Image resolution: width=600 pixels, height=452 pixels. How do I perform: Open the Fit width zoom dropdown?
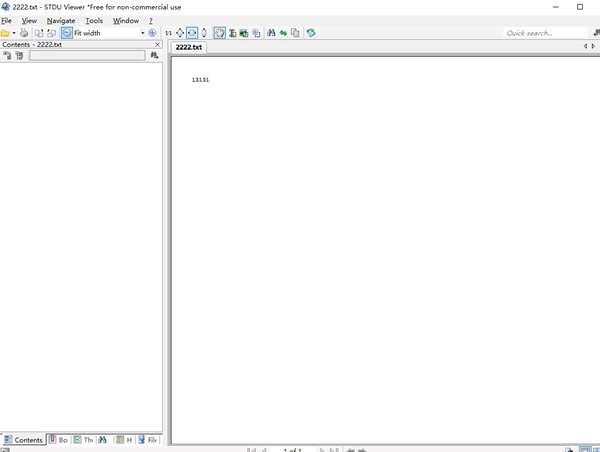tap(142, 33)
